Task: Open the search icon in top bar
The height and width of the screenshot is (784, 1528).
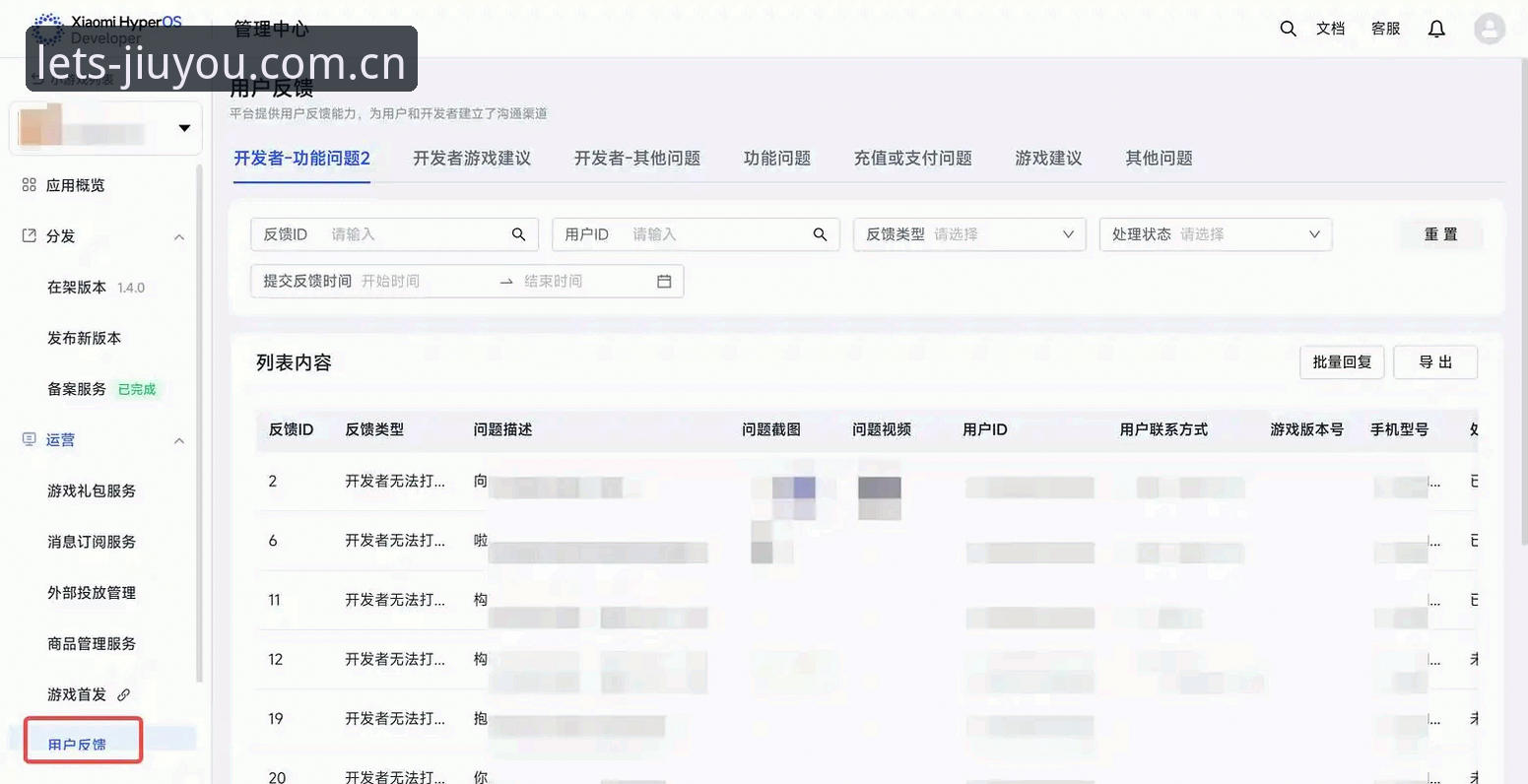Action: 1288,29
